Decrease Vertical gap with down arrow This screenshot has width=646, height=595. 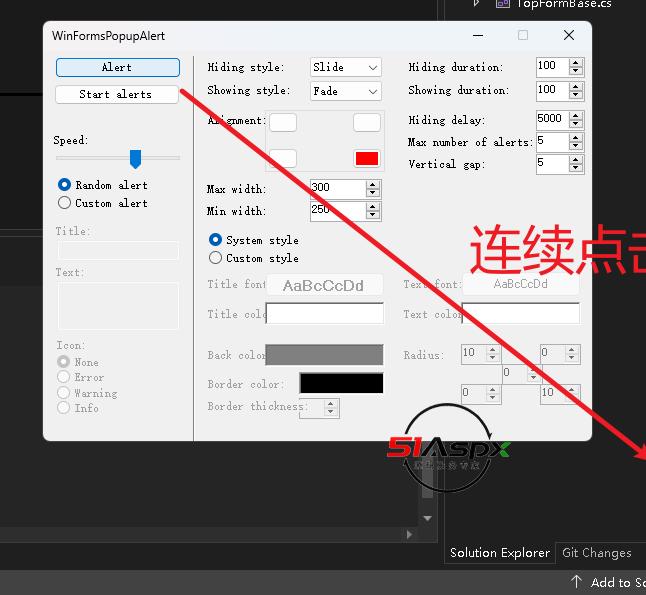pyautogui.click(x=576, y=168)
